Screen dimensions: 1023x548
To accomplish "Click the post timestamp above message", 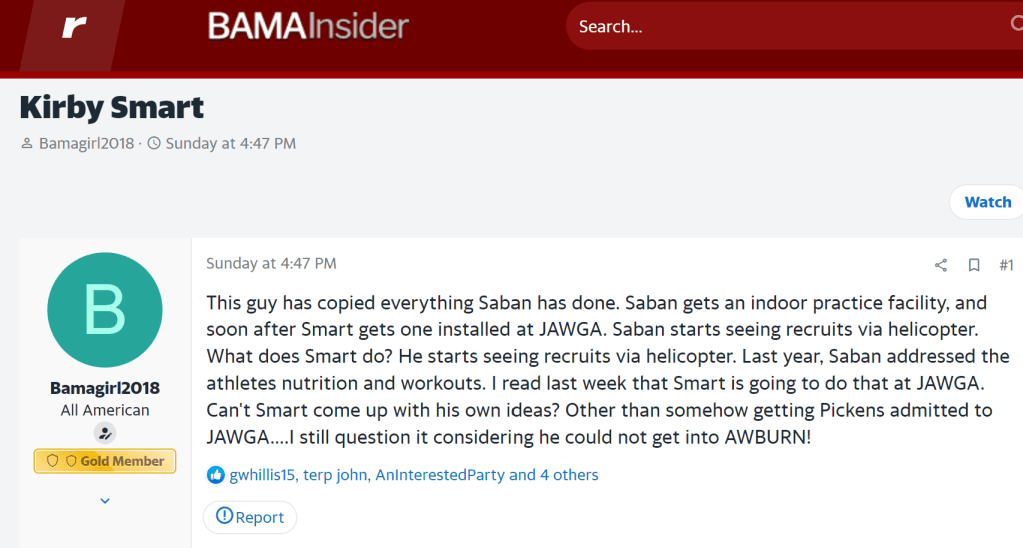I will [271, 264].
